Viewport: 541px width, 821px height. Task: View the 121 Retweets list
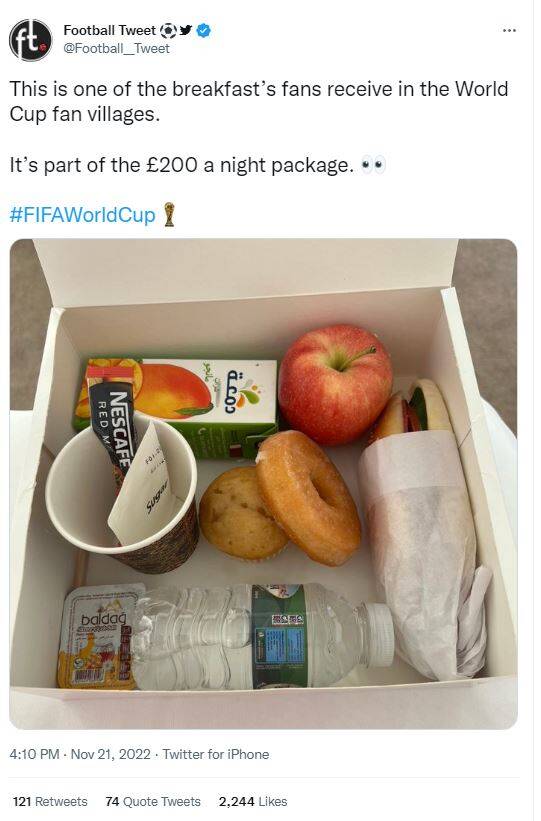pyautogui.click(x=50, y=802)
